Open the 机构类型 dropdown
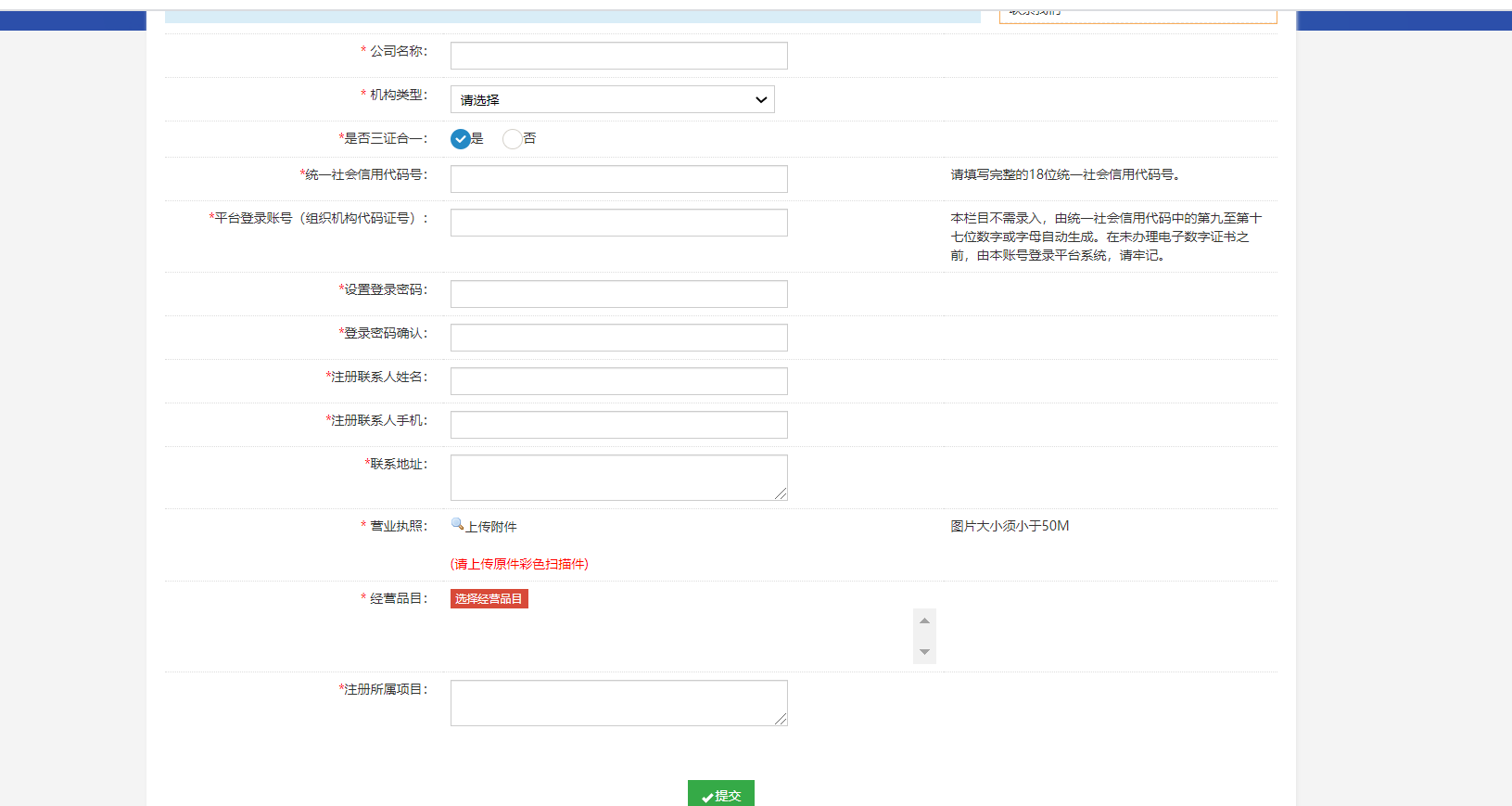Viewport: 1512px width, 806px height. (612, 99)
